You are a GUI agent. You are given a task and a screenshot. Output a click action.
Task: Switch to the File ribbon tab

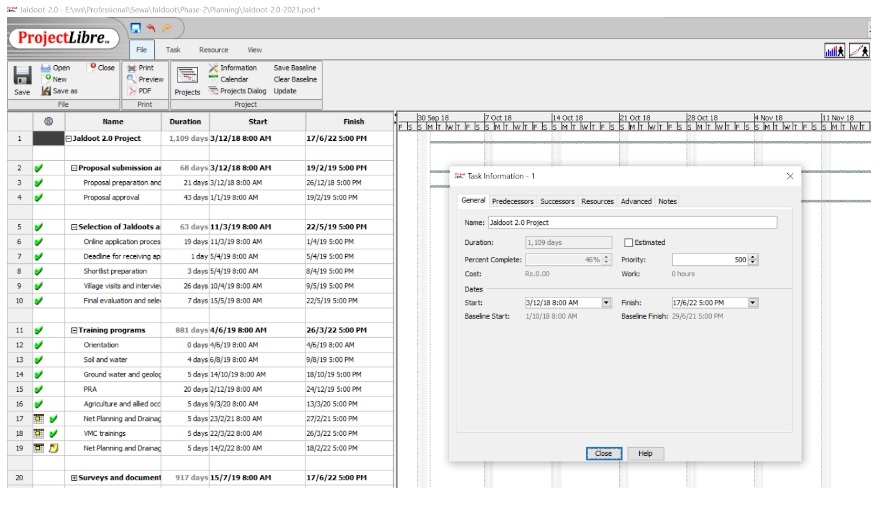tap(142, 50)
